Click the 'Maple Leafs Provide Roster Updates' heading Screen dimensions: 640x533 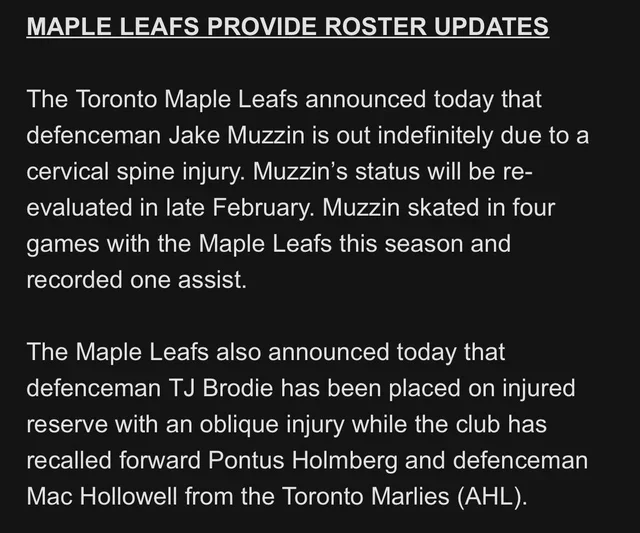point(288,27)
